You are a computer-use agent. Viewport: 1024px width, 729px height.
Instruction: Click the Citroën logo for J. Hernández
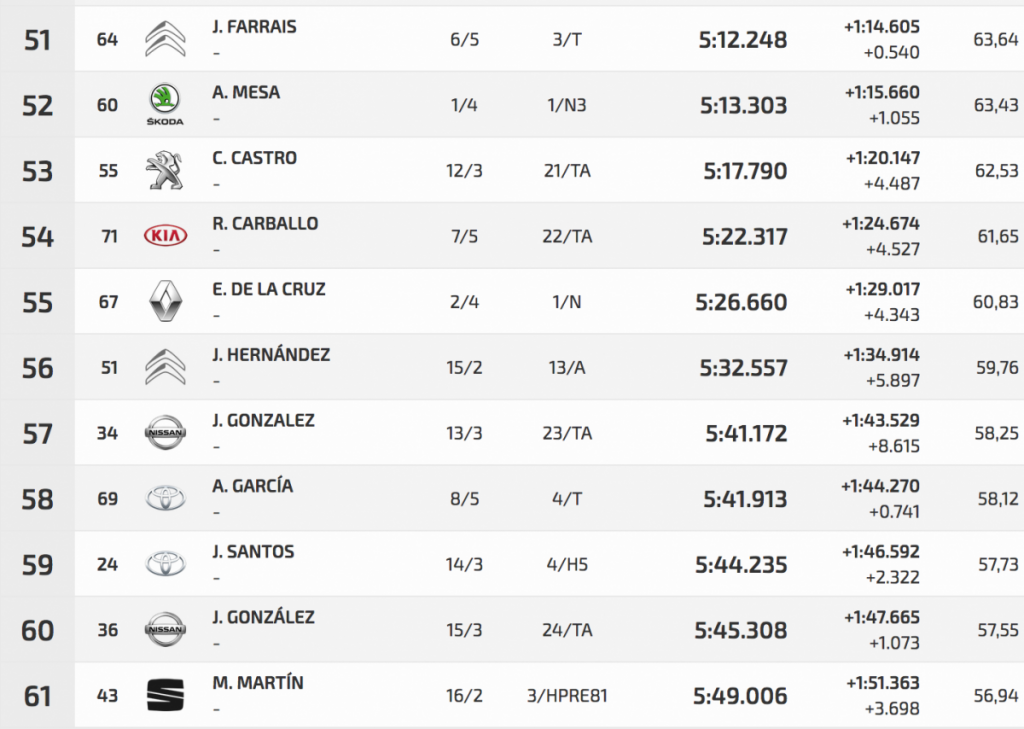[x=165, y=367]
